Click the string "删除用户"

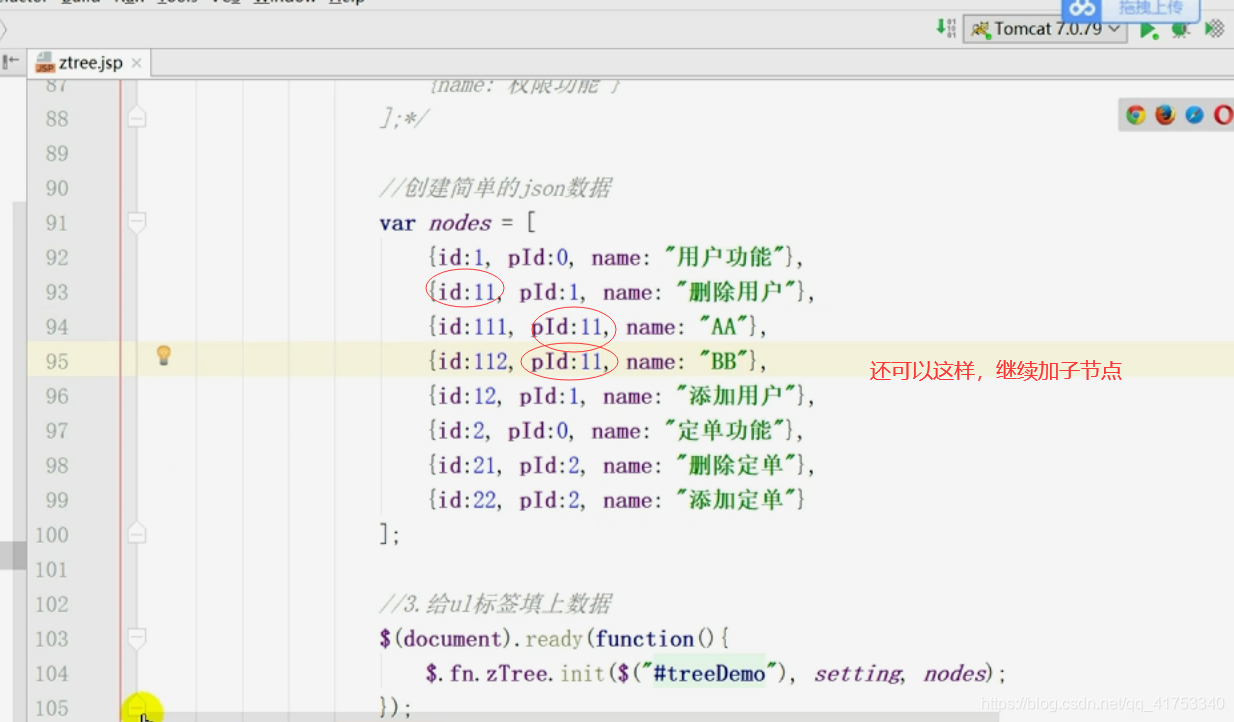[737, 292]
